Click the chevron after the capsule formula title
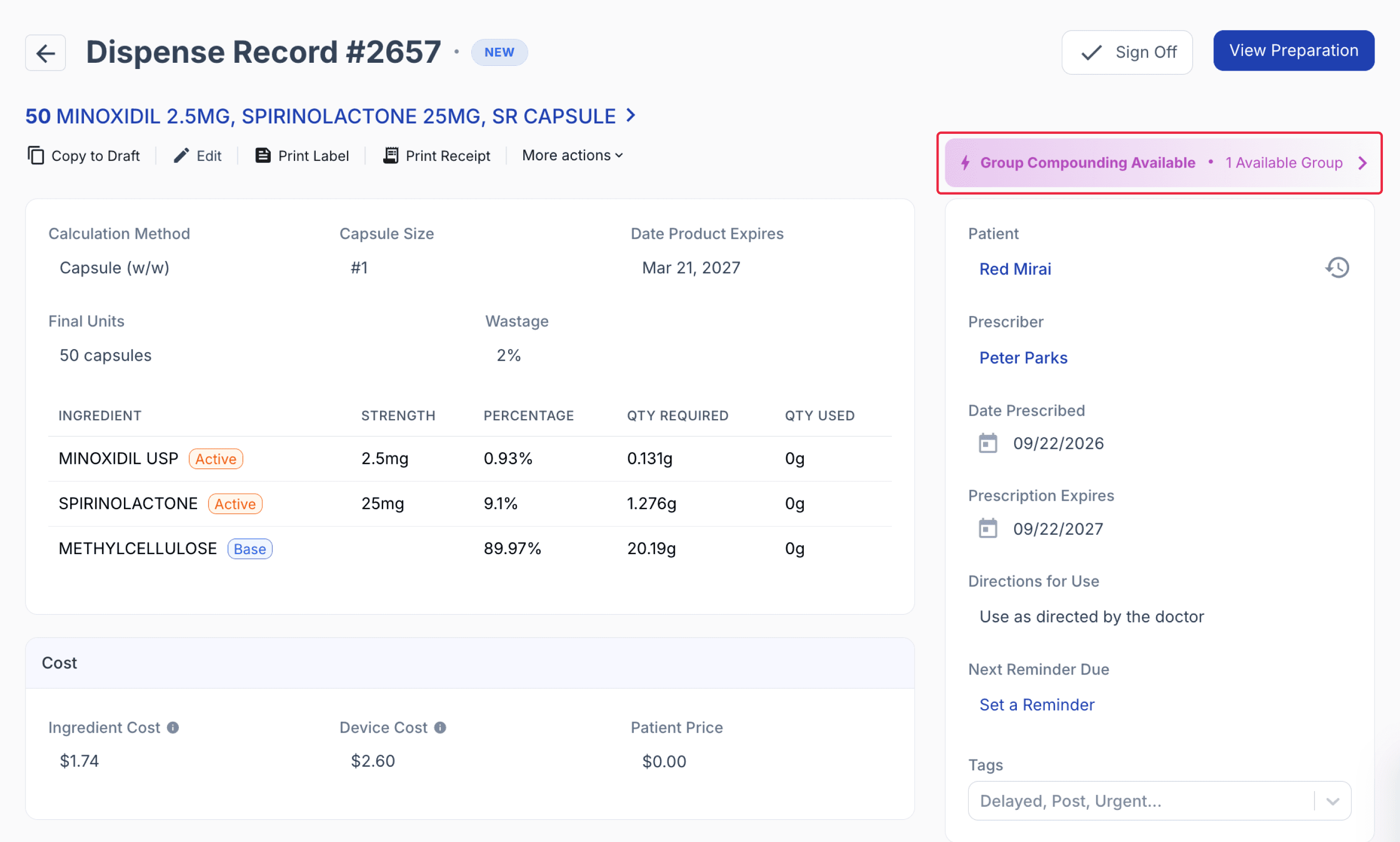1400x842 pixels. tap(631, 116)
